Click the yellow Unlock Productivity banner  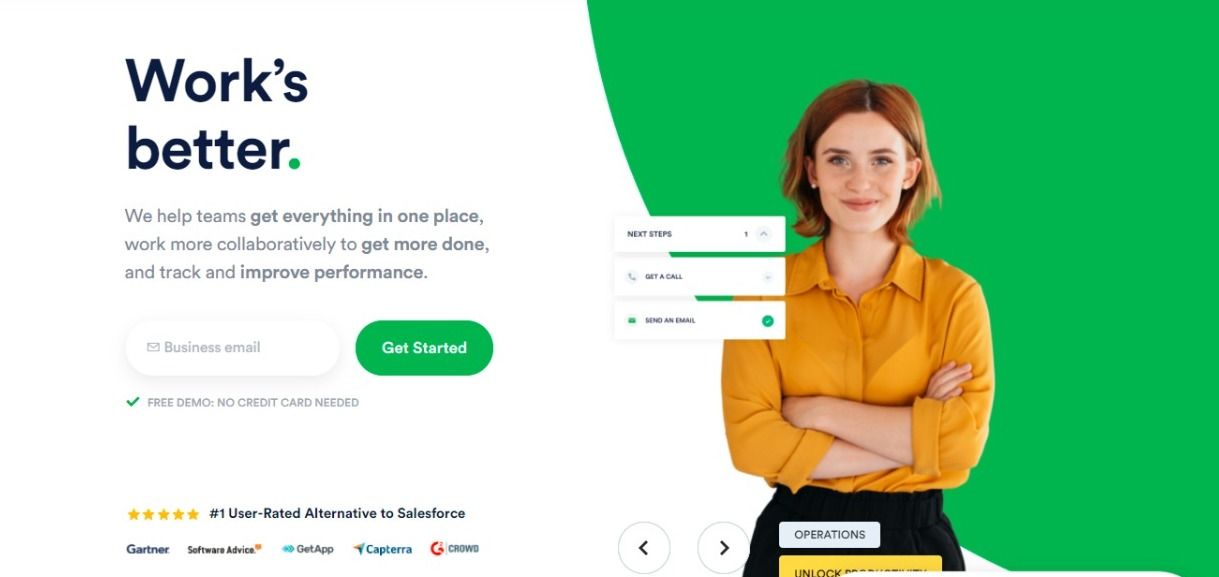tap(860, 566)
